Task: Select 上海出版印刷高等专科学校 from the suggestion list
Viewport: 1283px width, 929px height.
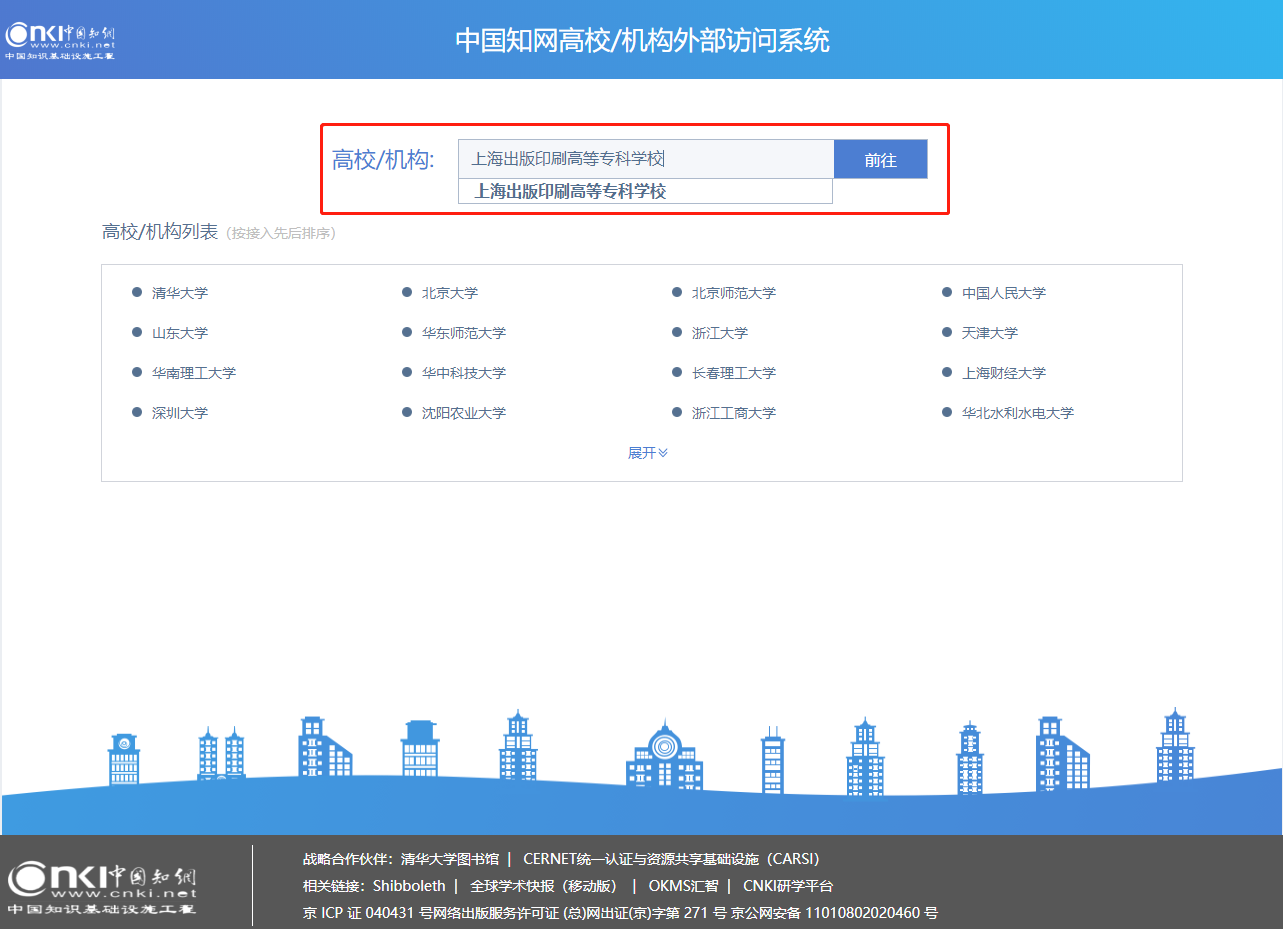Action: [x=645, y=191]
